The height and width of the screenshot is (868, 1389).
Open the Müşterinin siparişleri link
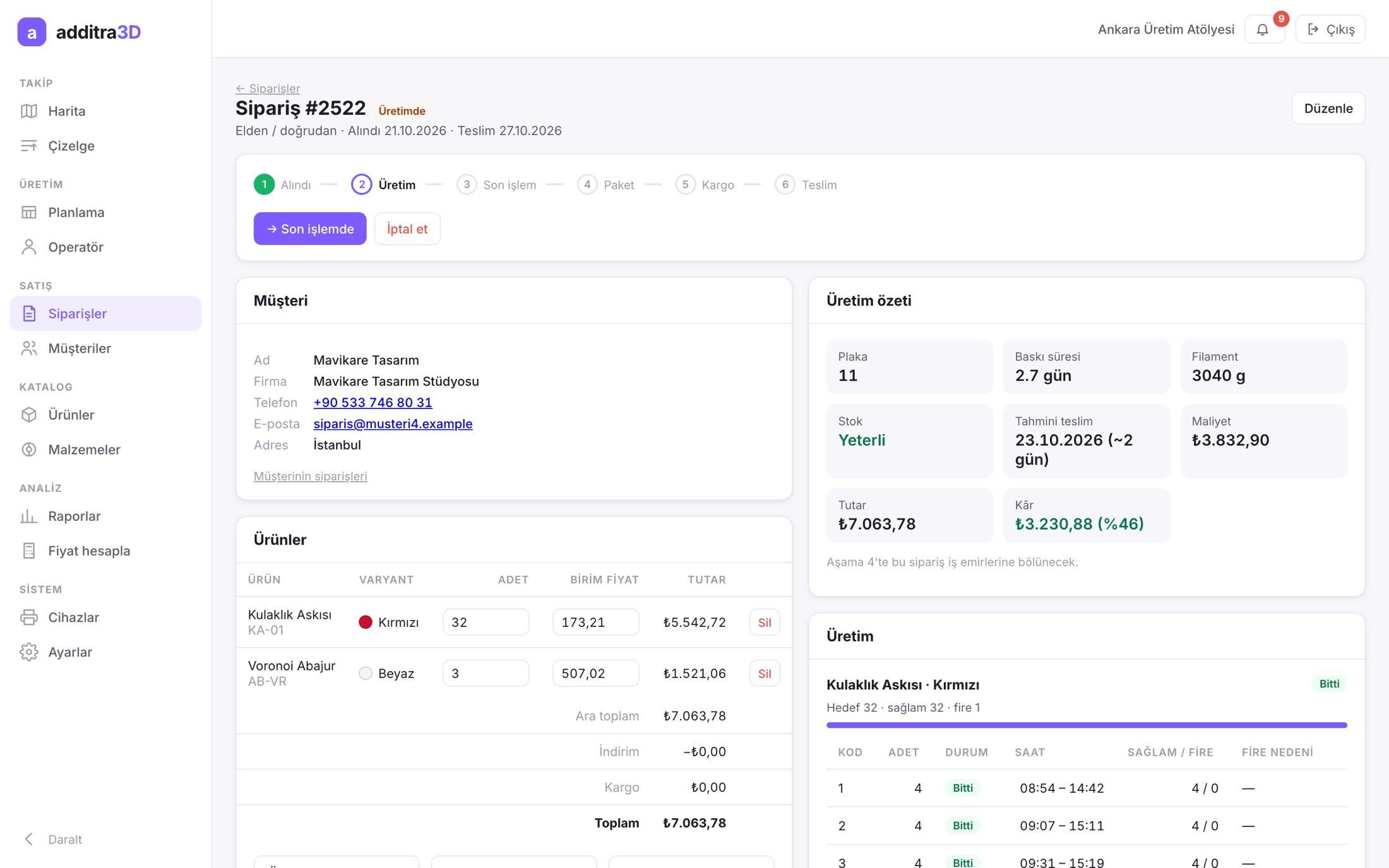[x=310, y=476]
